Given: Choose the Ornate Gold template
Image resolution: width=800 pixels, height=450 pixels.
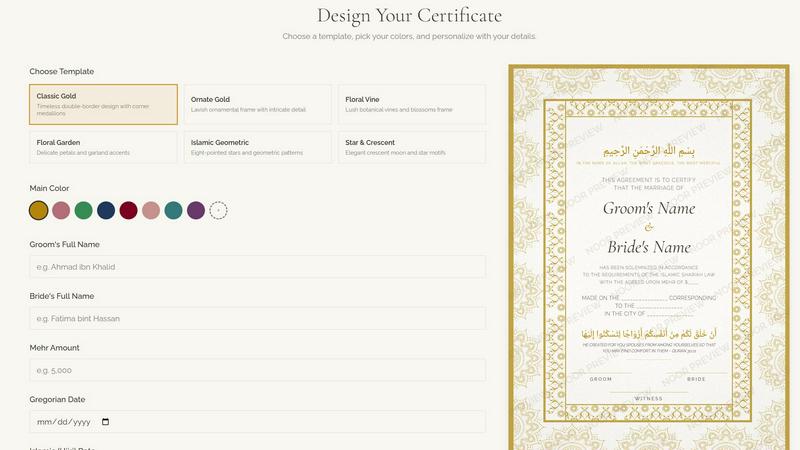Looking at the screenshot, I should coord(257,105).
